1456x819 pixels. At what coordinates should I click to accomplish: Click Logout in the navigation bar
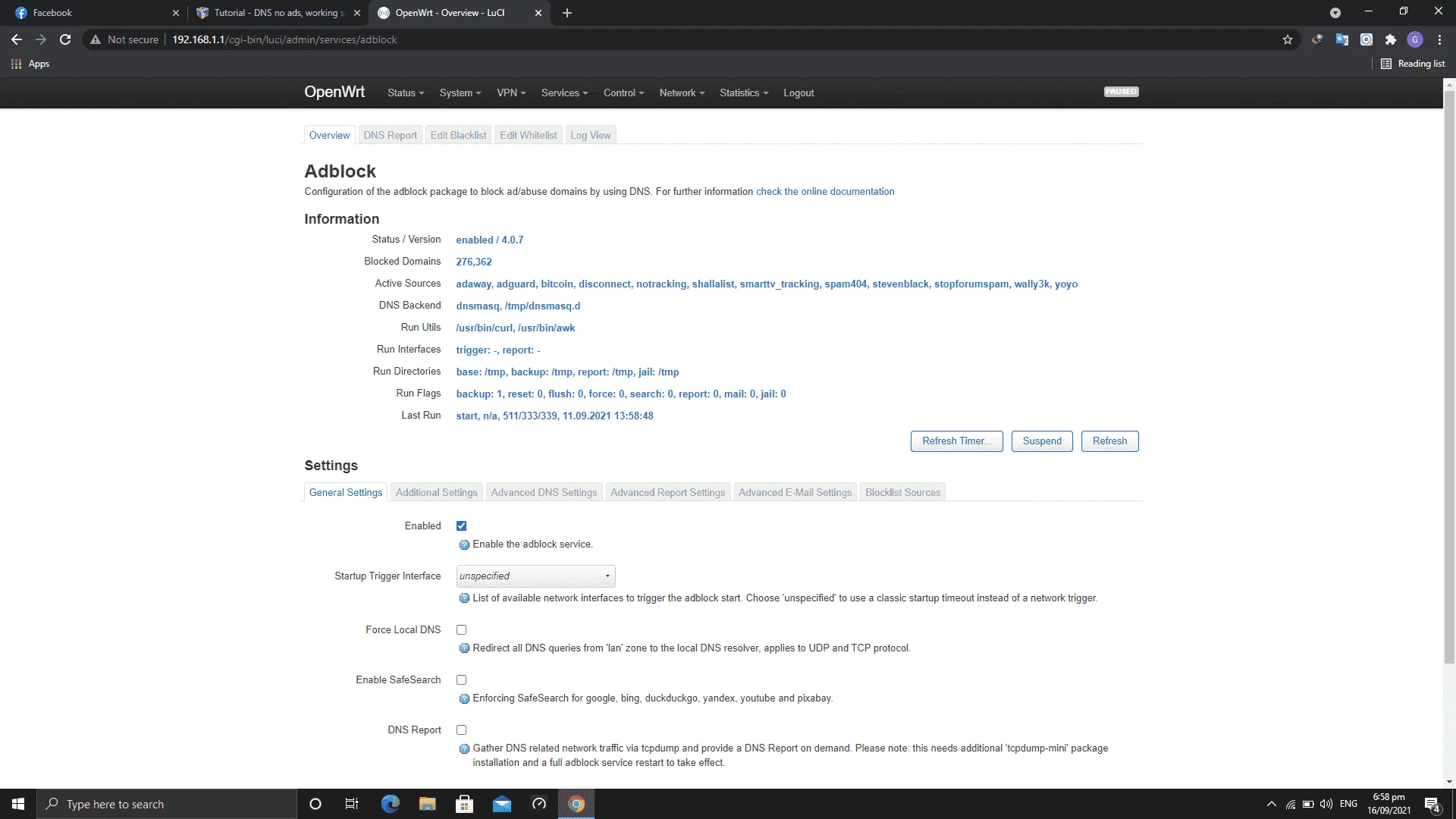point(799,93)
